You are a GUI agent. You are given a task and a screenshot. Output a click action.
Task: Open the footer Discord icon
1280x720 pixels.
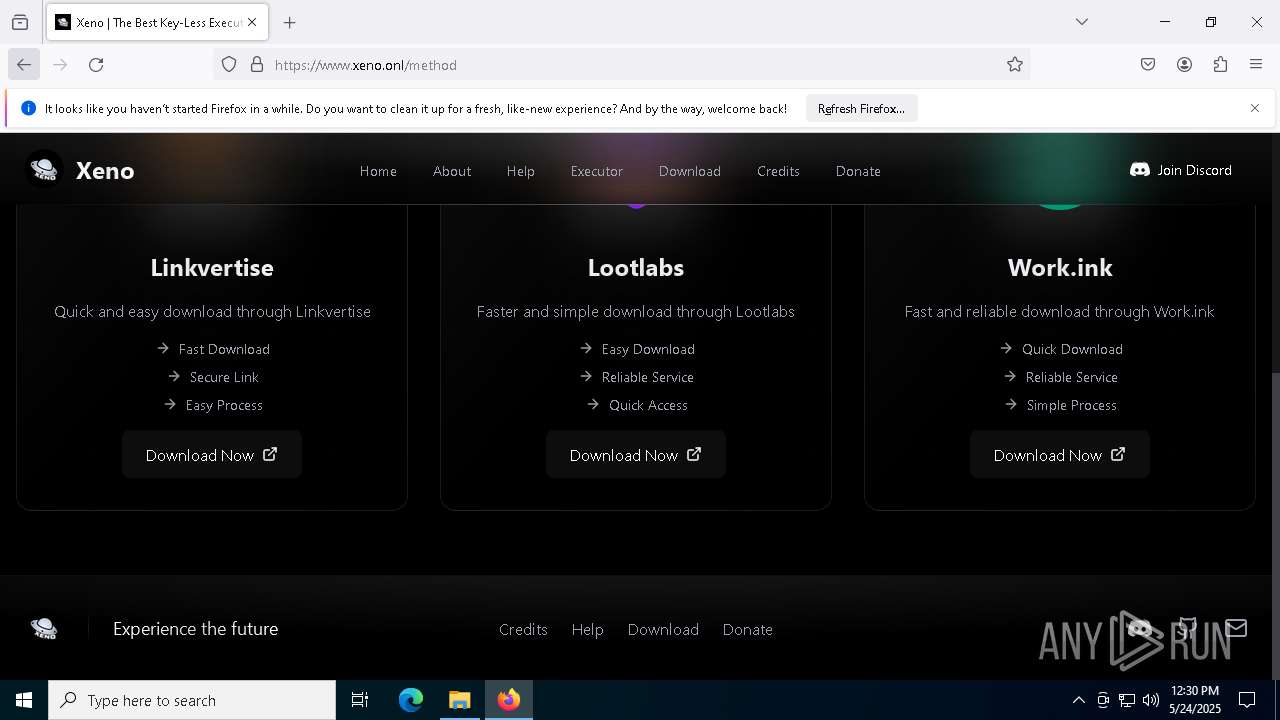pos(1140,628)
